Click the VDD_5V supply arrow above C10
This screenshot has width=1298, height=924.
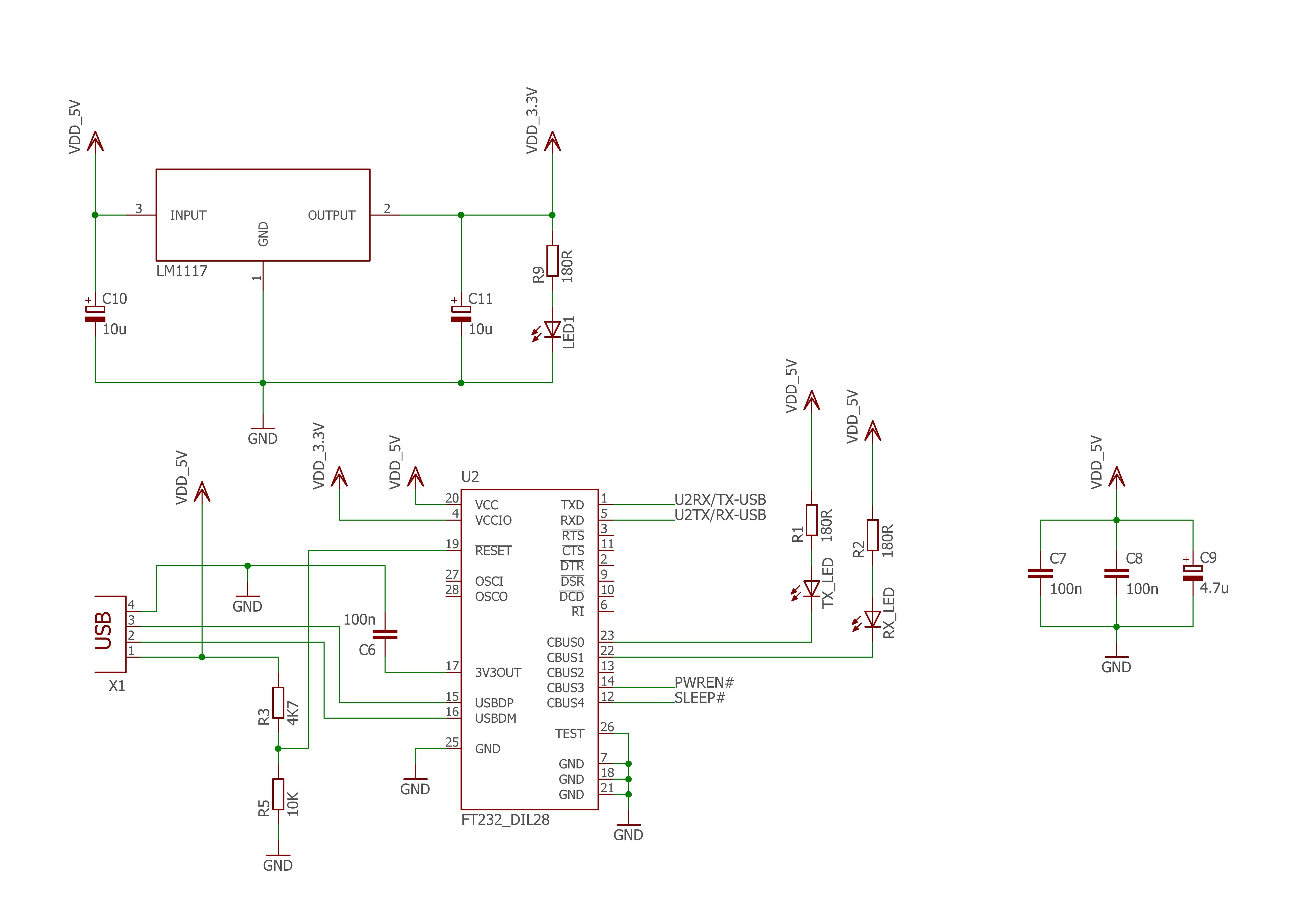click(x=95, y=141)
